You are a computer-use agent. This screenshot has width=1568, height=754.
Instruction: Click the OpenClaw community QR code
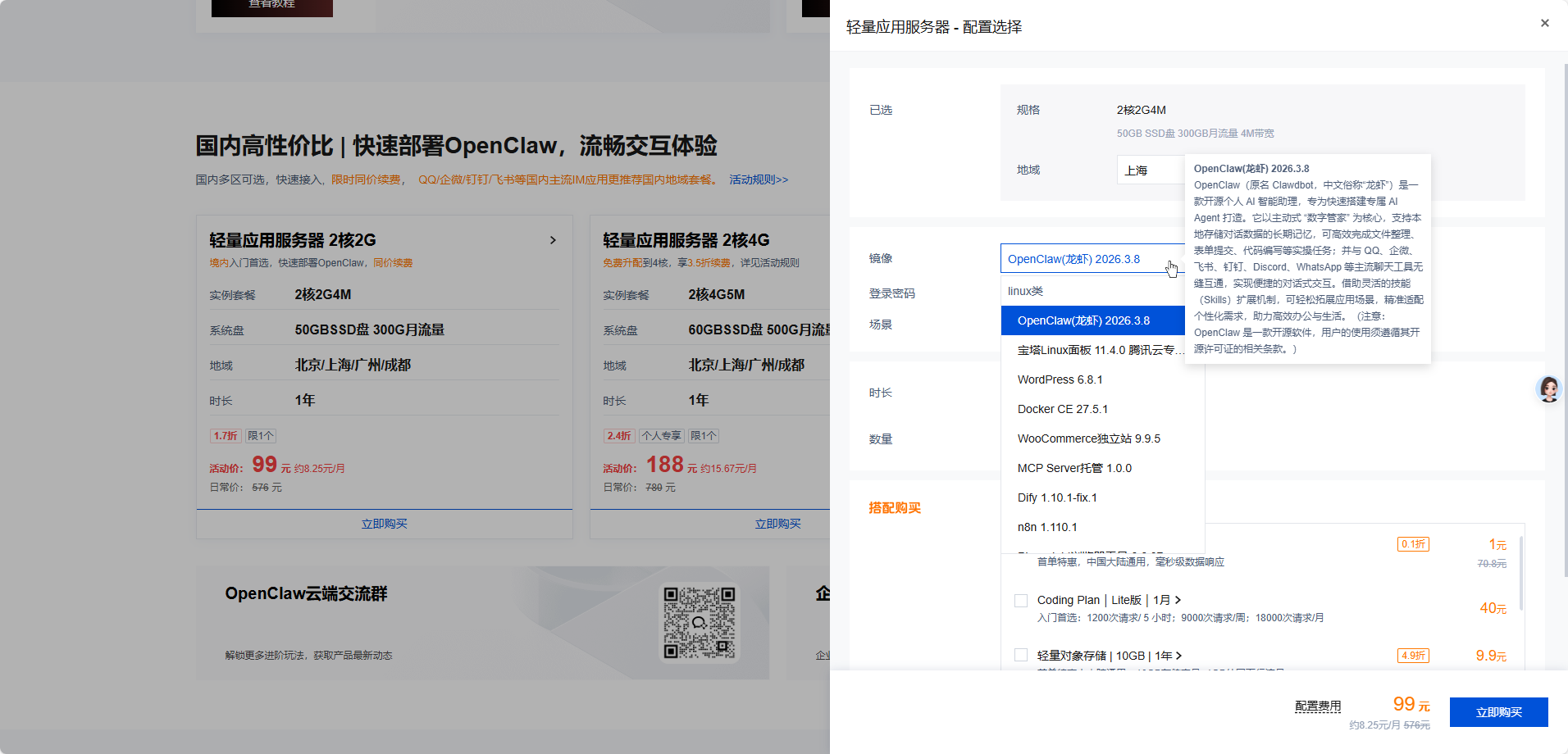click(x=699, y=622)
